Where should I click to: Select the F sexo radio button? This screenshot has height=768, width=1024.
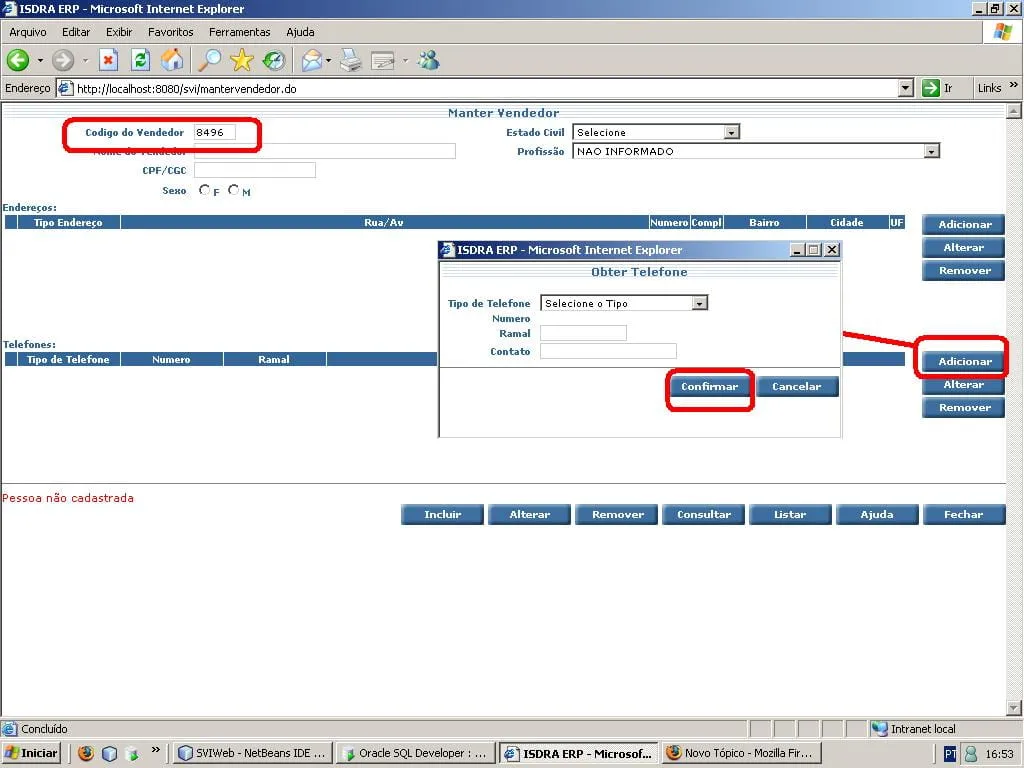pos(204,190)
